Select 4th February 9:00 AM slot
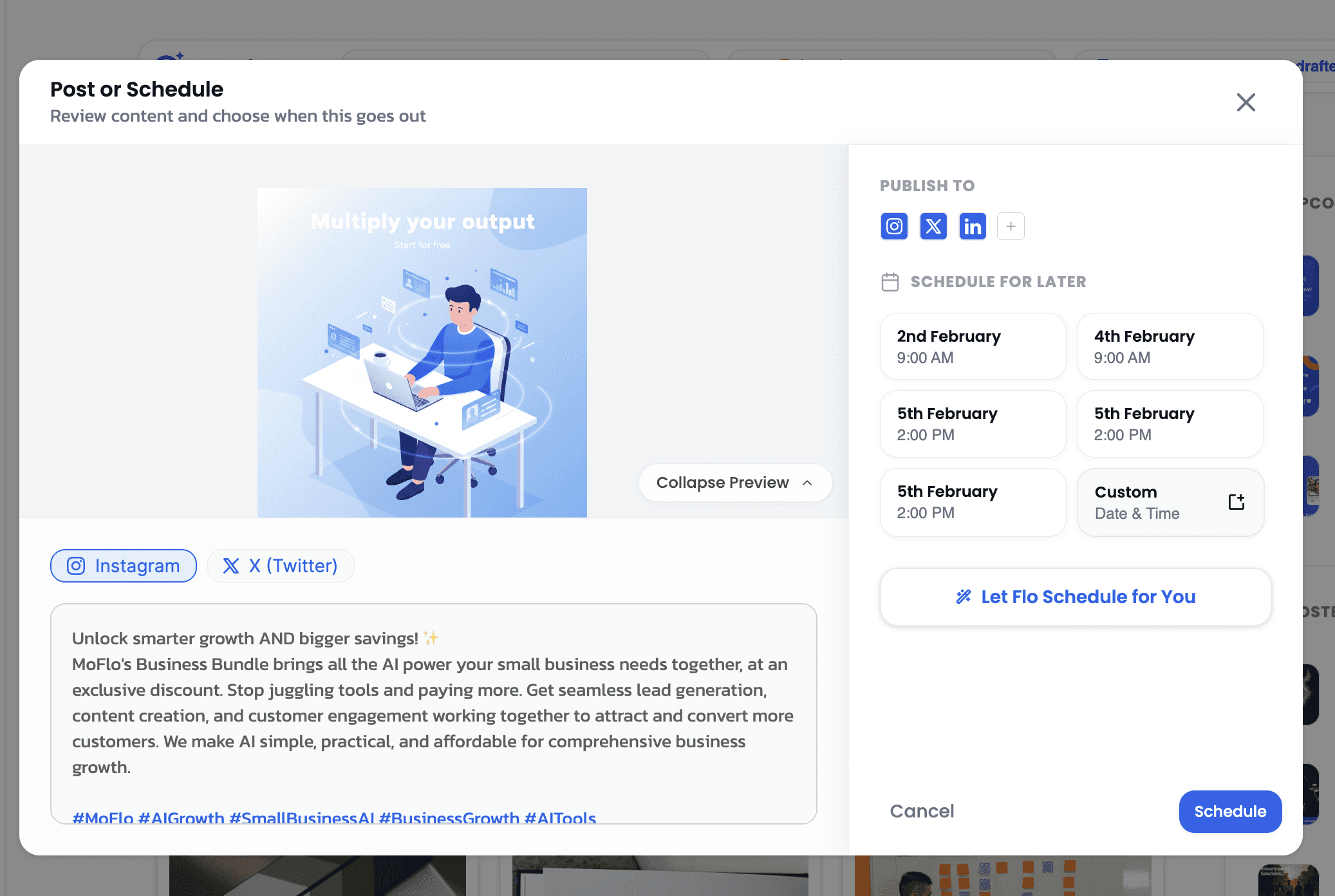Image resolution: width=1335 pixels, height=896 pixels. point(1170,346)
